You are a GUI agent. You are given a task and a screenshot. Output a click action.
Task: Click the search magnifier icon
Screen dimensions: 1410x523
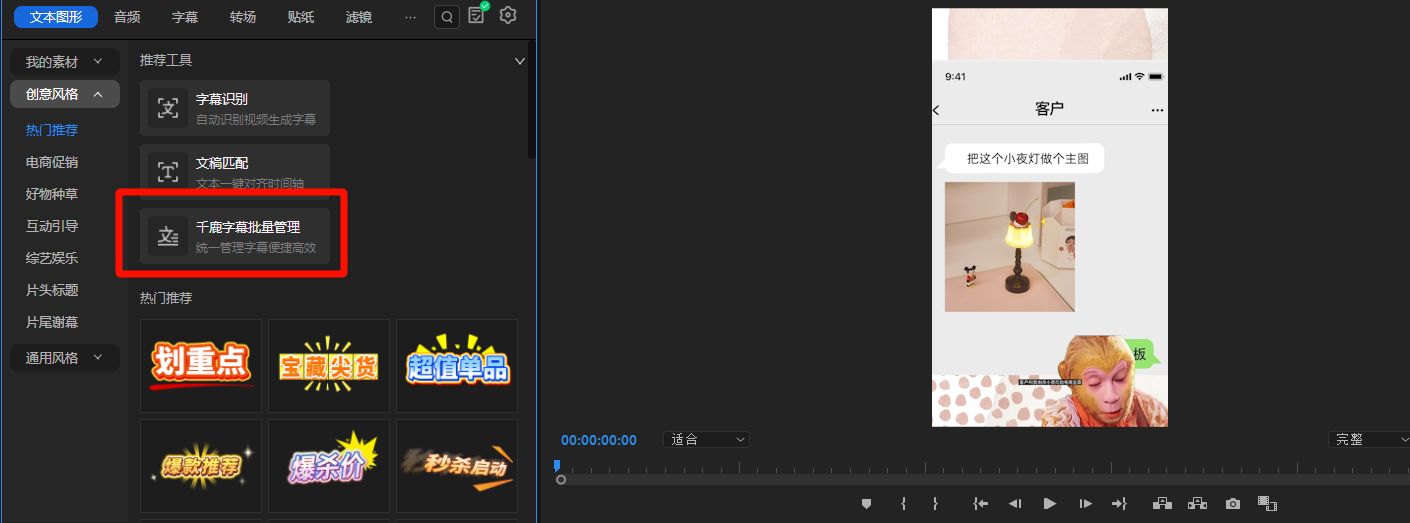[447, 17]
